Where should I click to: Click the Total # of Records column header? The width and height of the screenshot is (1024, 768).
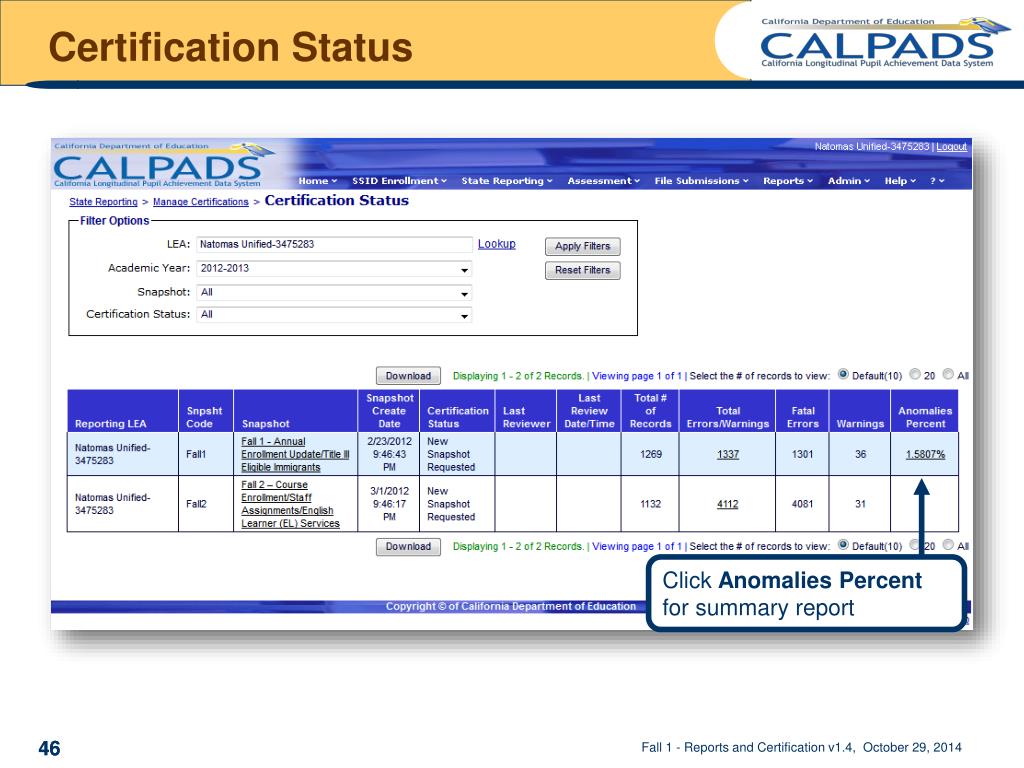pyautogui.click(x=650, y=411)
